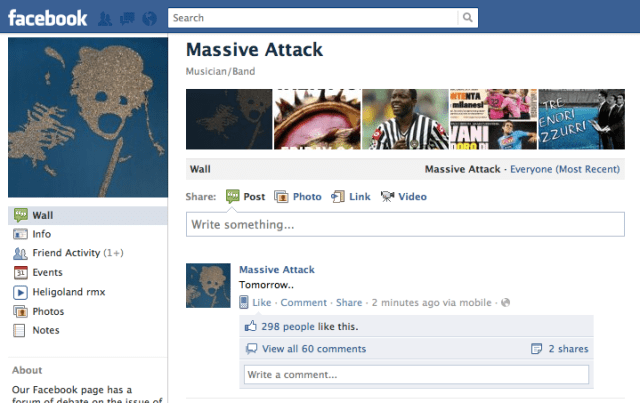The height and width of the screenshot is (403, 640).
Task: Go to Events in the sidebar
Action: tap(47, 272)
